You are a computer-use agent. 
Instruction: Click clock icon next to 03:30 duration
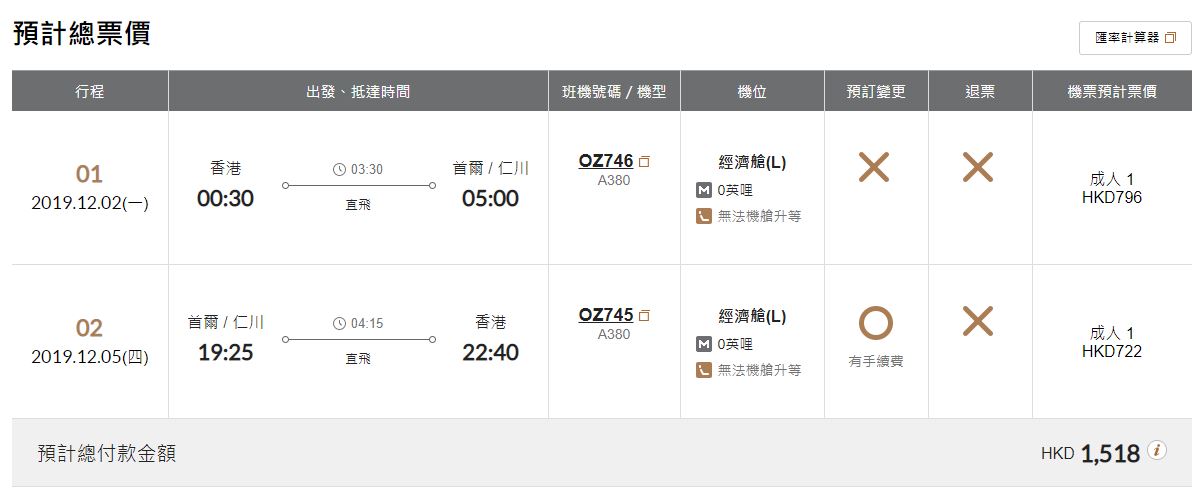[x=339, y=169]
